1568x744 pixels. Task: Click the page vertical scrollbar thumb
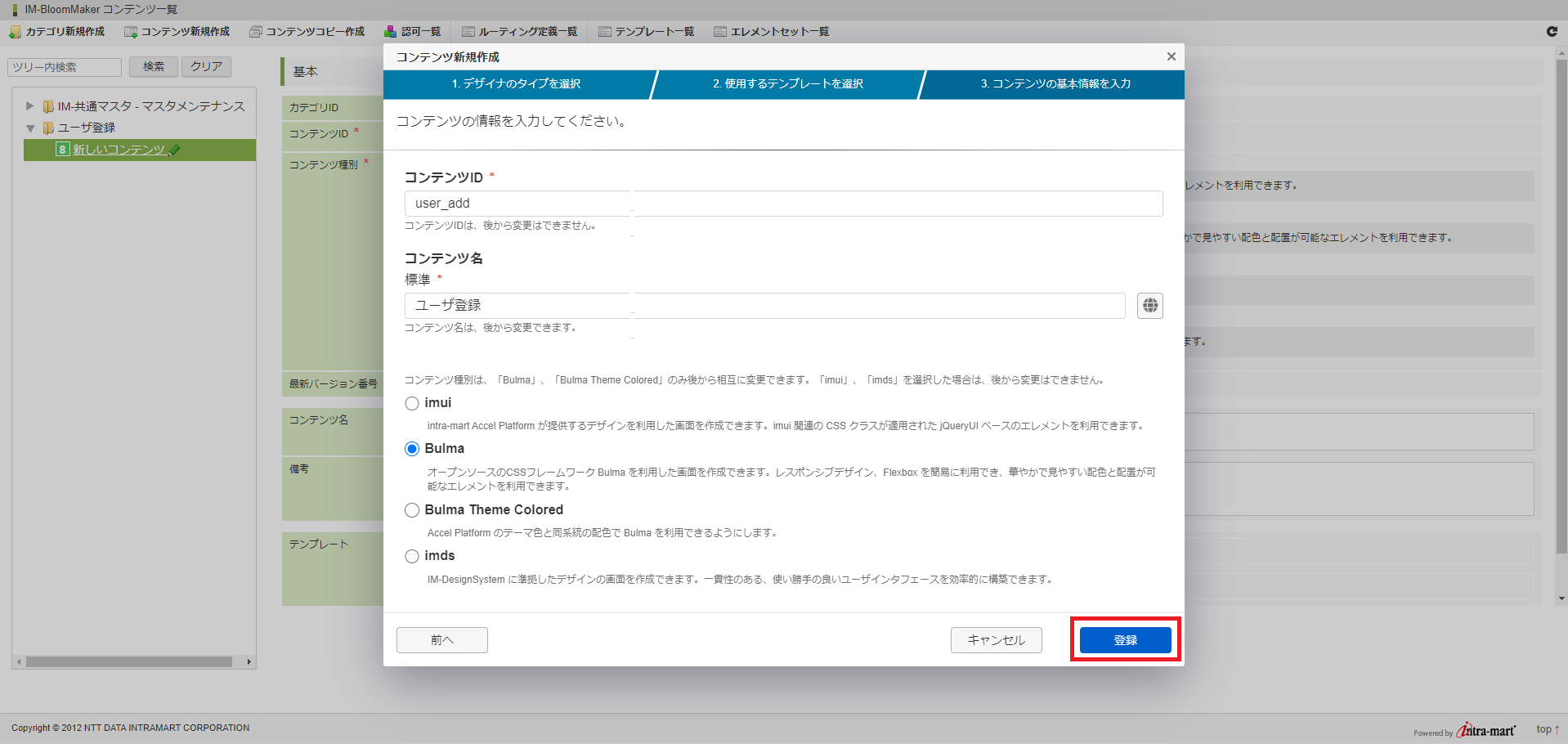click(x=1561, y=307)
